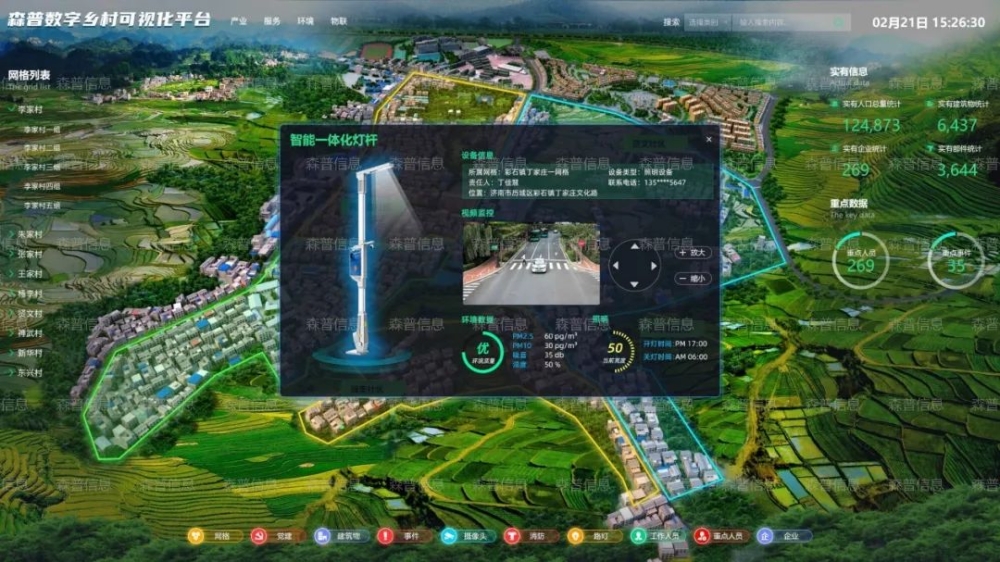Click the 事件 exclamation icon
Screen dimensions: 1000x562
tap(385, 536)
